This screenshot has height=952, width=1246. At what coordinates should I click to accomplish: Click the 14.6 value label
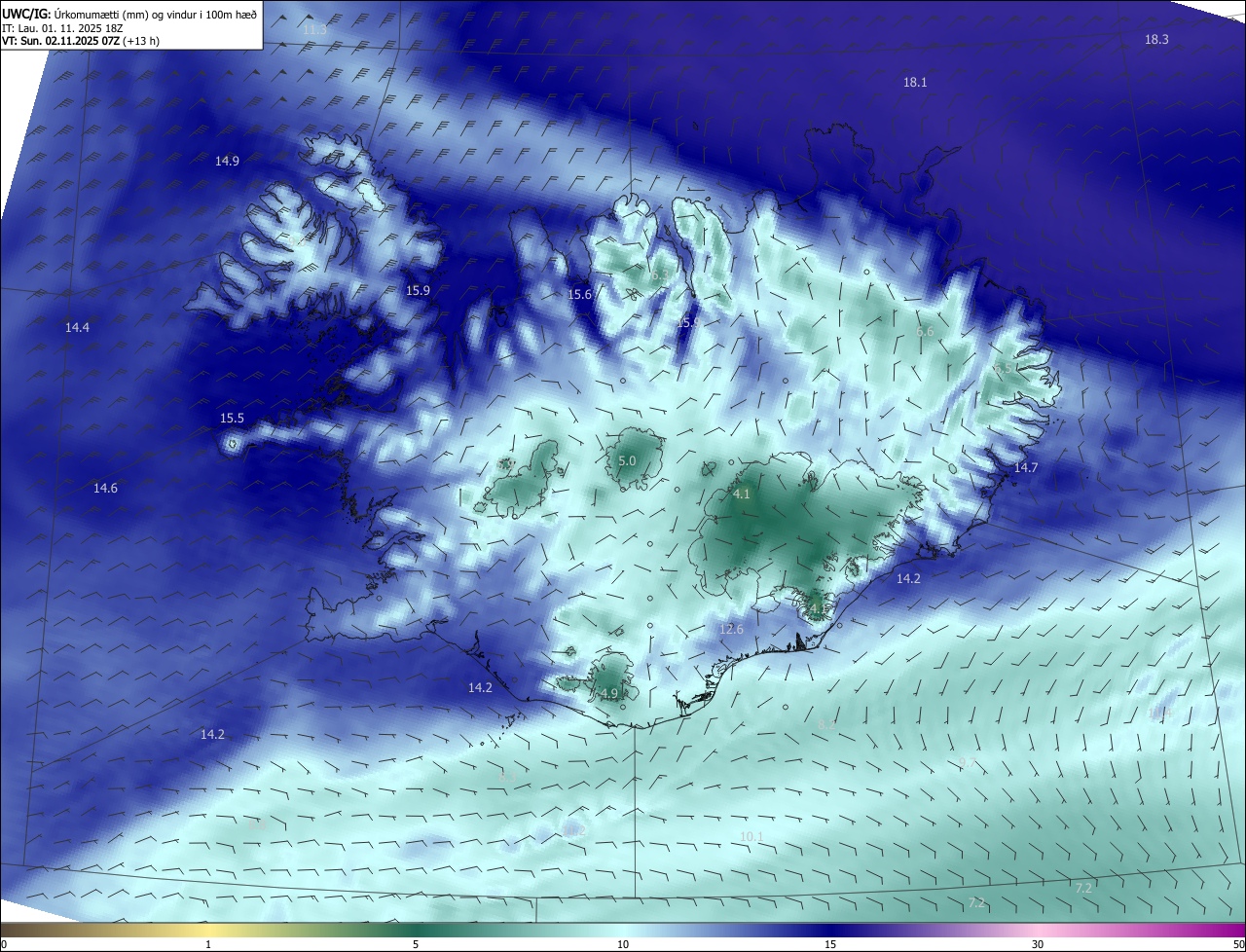(105, 489)
